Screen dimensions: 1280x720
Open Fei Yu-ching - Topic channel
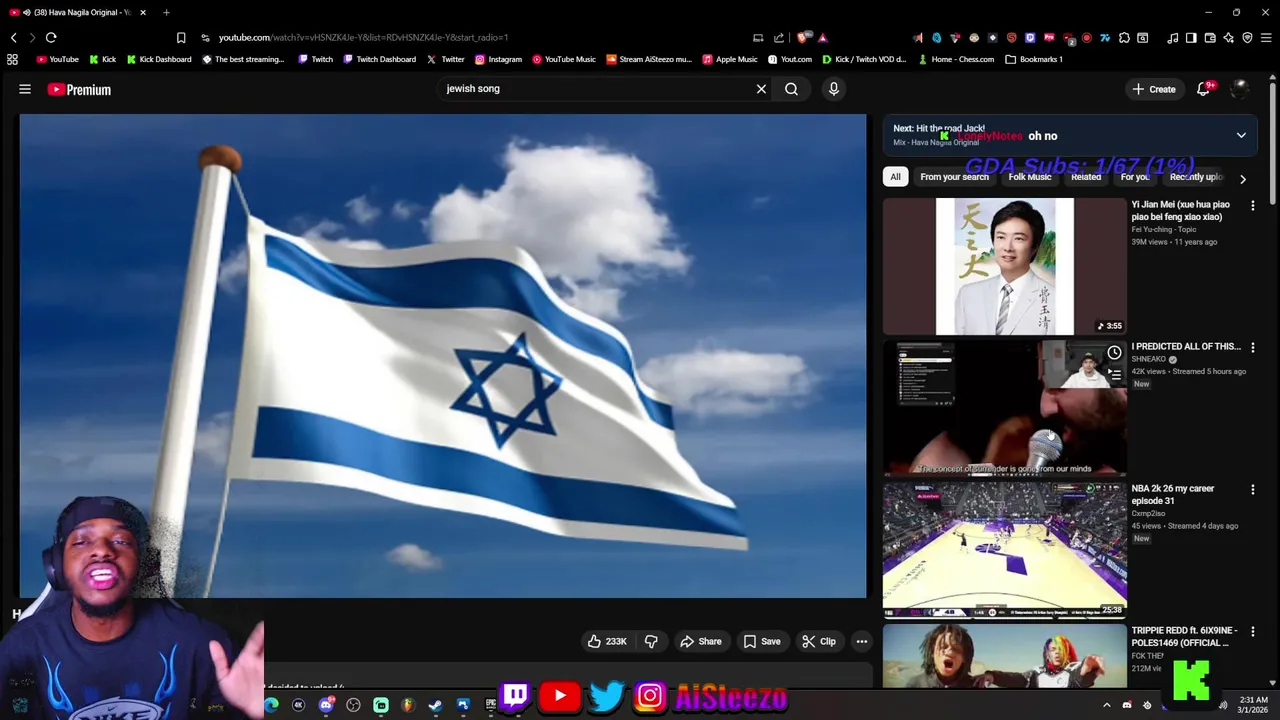coord(1163,229)
